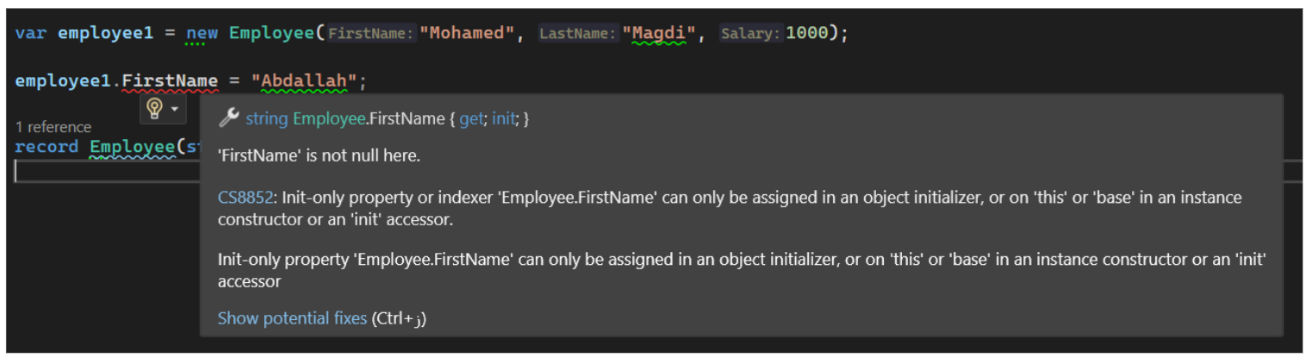Click the 1000 salary value
Image resolution: width=1314 pixels, height=362 pixels.
807,33
